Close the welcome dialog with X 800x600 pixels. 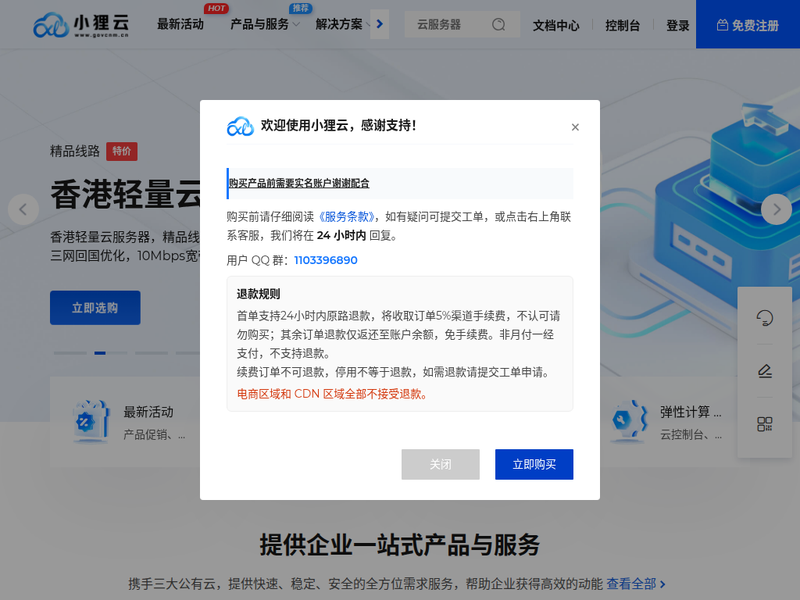tap(575, 127)
